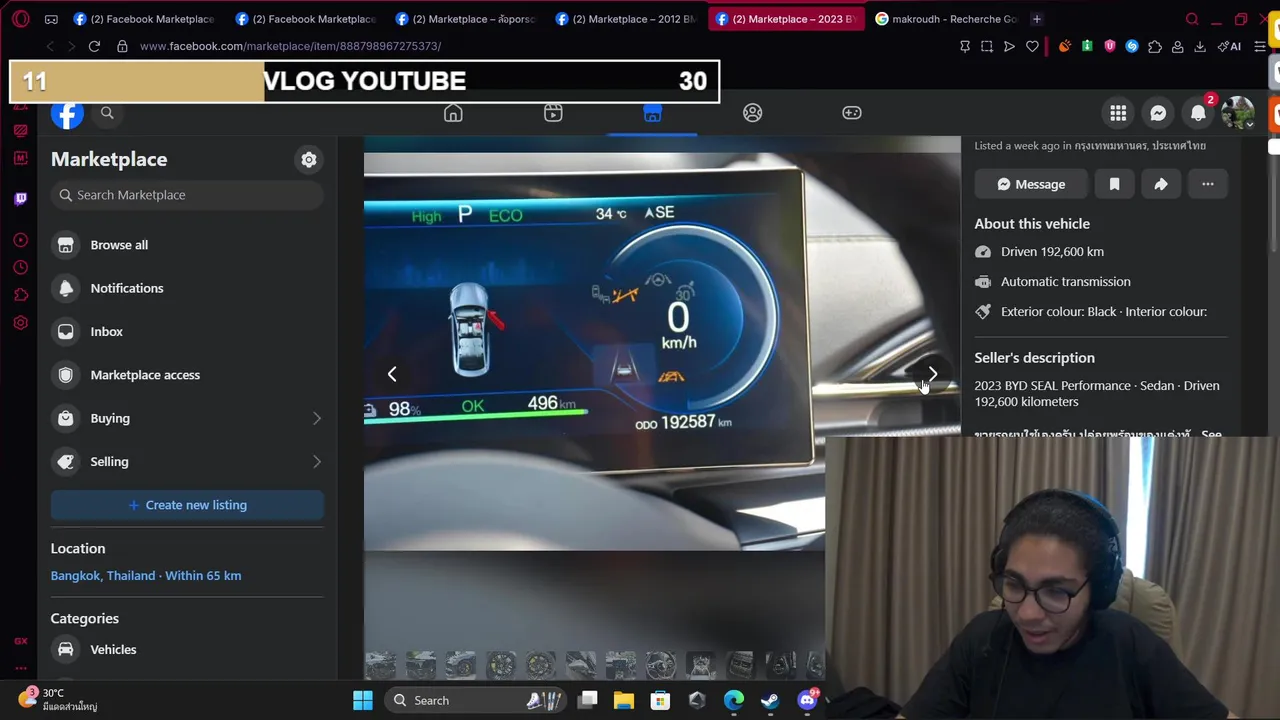Image resolution: width=1280 pixels, height=720 pixels.
Task: Show the previous listing photo
Action: pyautogui.click(x=392, y=374)
